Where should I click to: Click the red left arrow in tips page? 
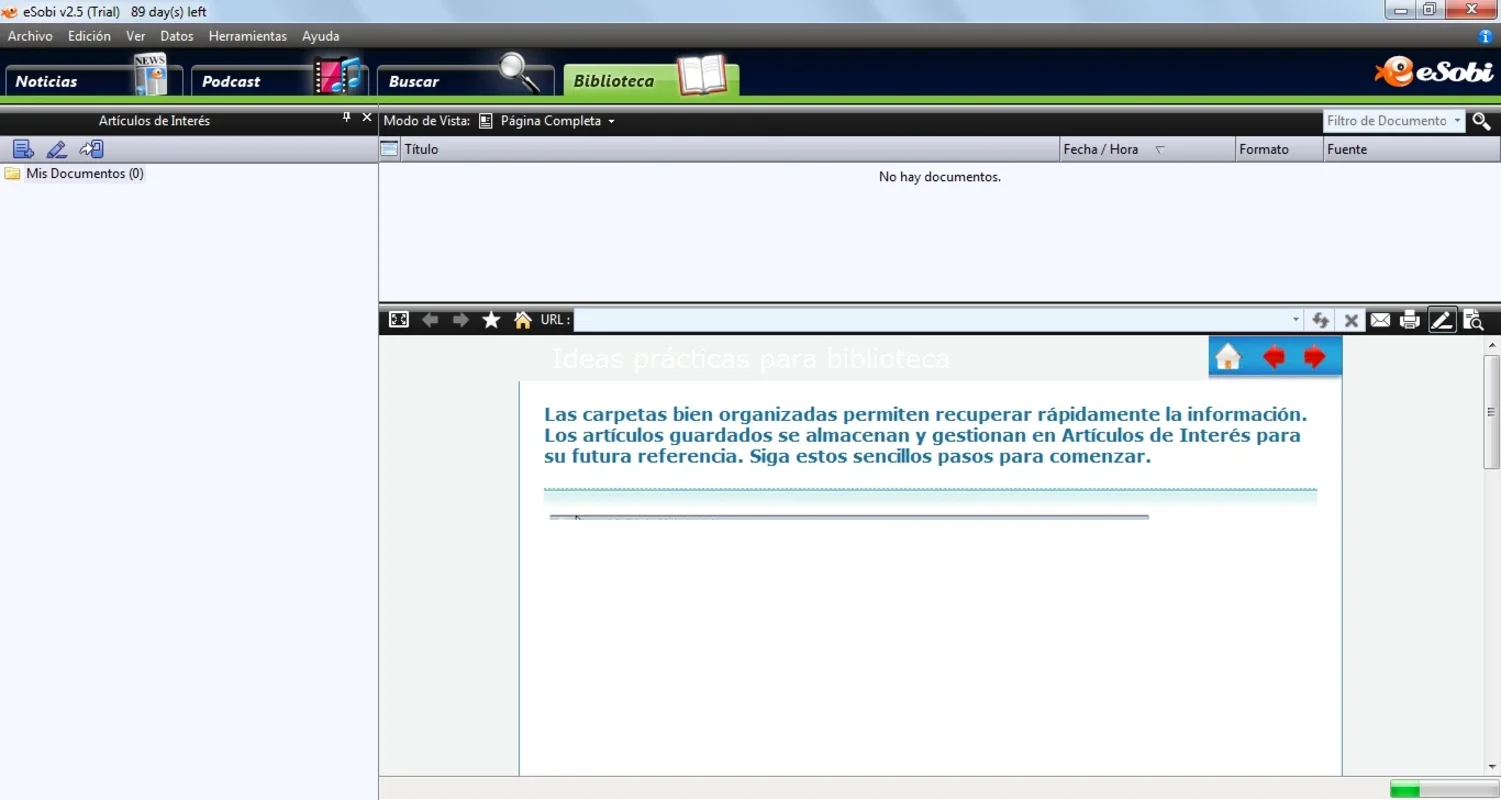click(1273, 357)
